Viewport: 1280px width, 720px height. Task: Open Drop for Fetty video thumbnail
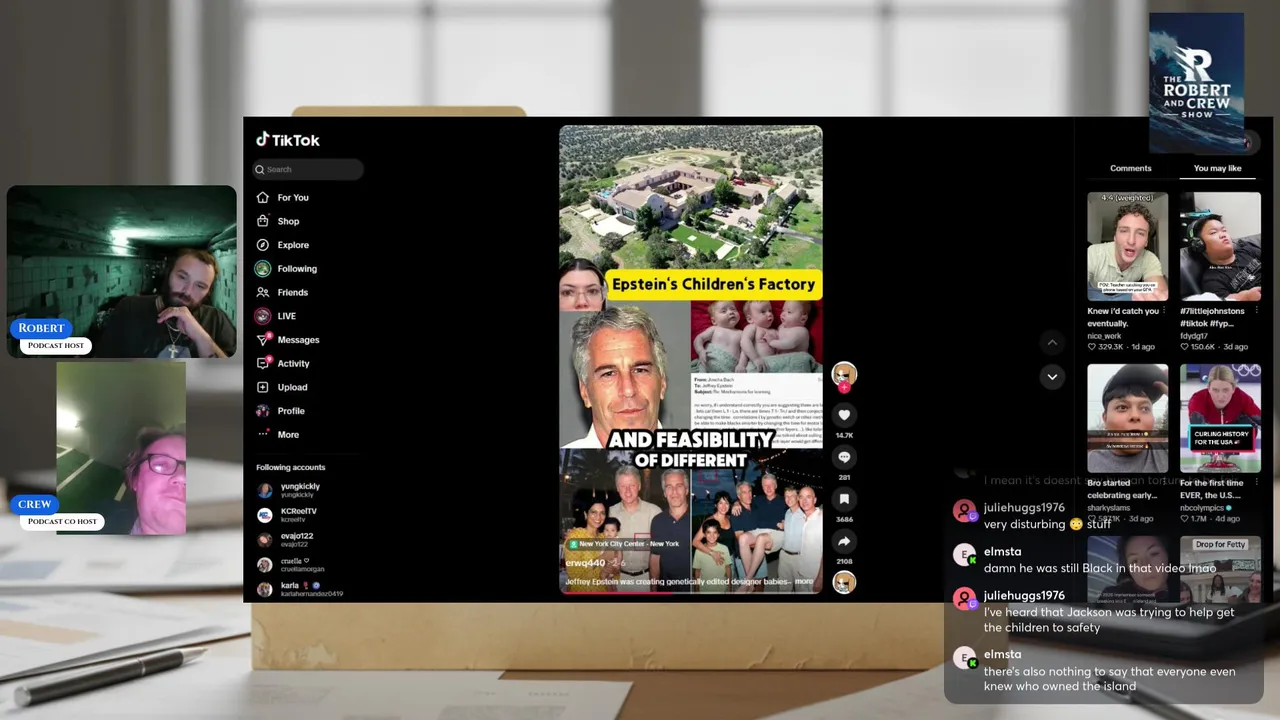point(1220,569)
